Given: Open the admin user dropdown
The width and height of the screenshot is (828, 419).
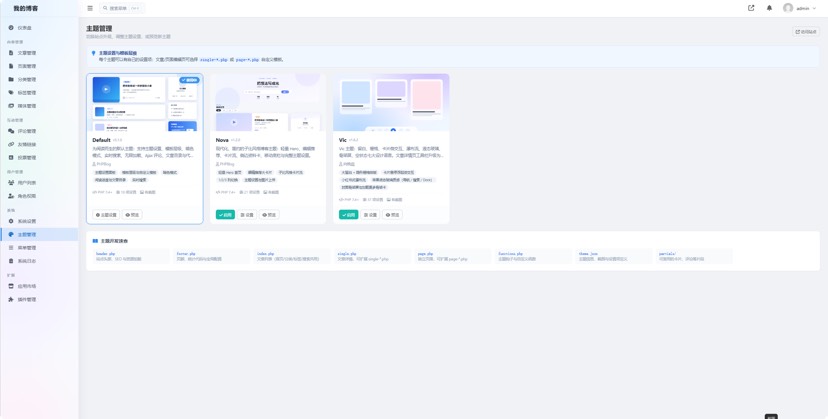Looking at the screenshot, I should pyautogui.click(x=800, y=8).
